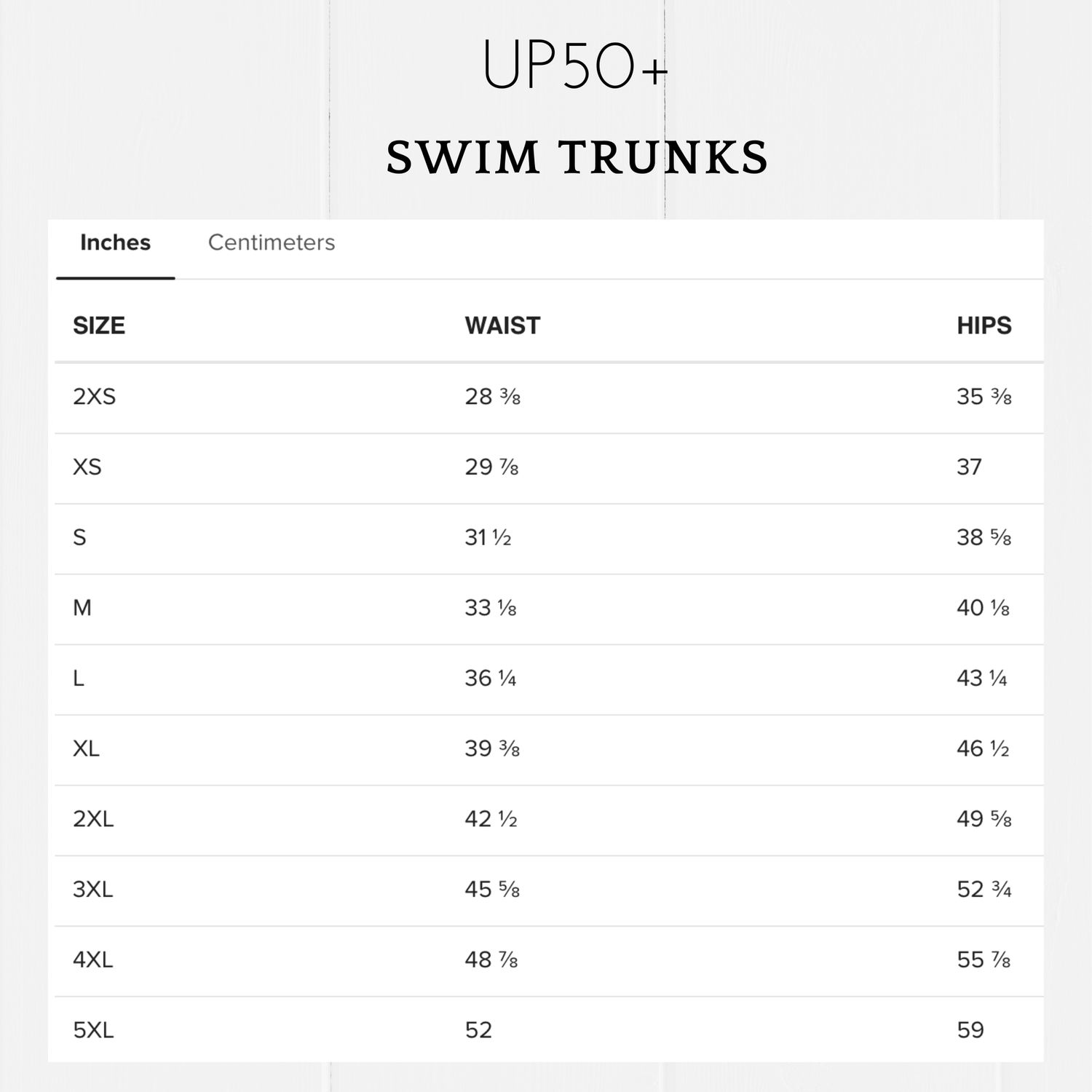The height and width of the screenshot is (1092, 1092).
Task: Click the 5XL size row label
Action: tap(93, 1030)
